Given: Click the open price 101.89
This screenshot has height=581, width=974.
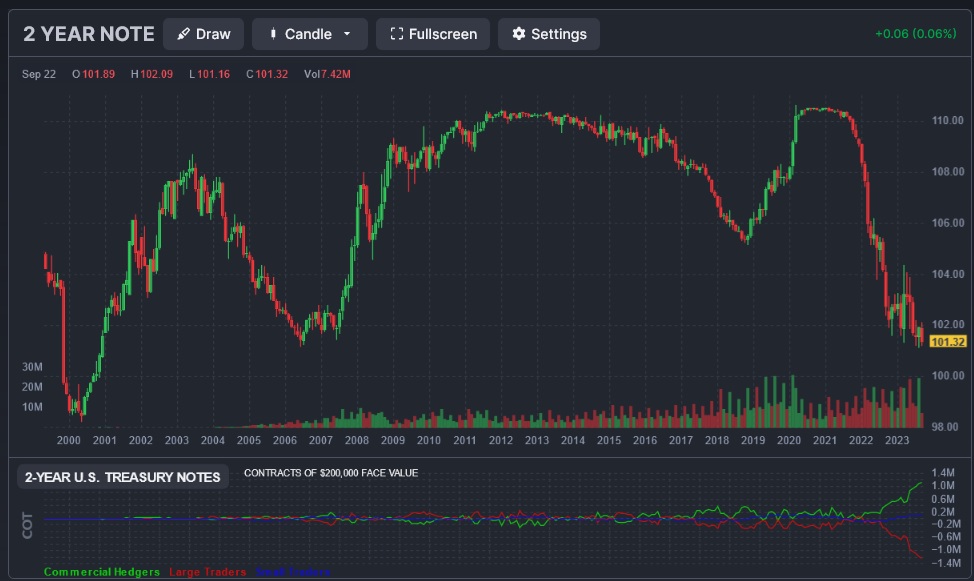Looking at the screenshot, I should tap(99, 74).
